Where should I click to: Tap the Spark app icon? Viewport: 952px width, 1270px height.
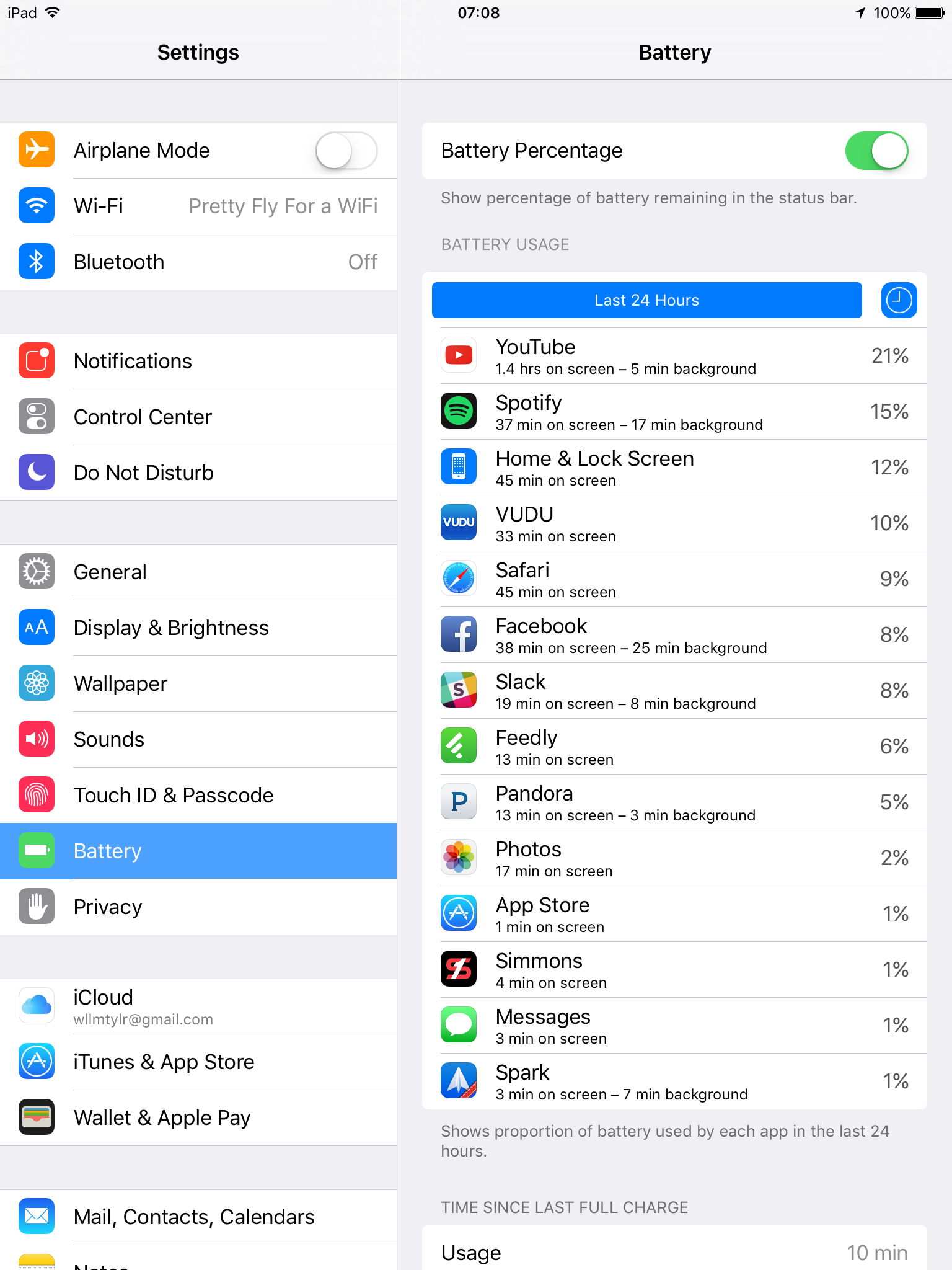pos(459,1081)
